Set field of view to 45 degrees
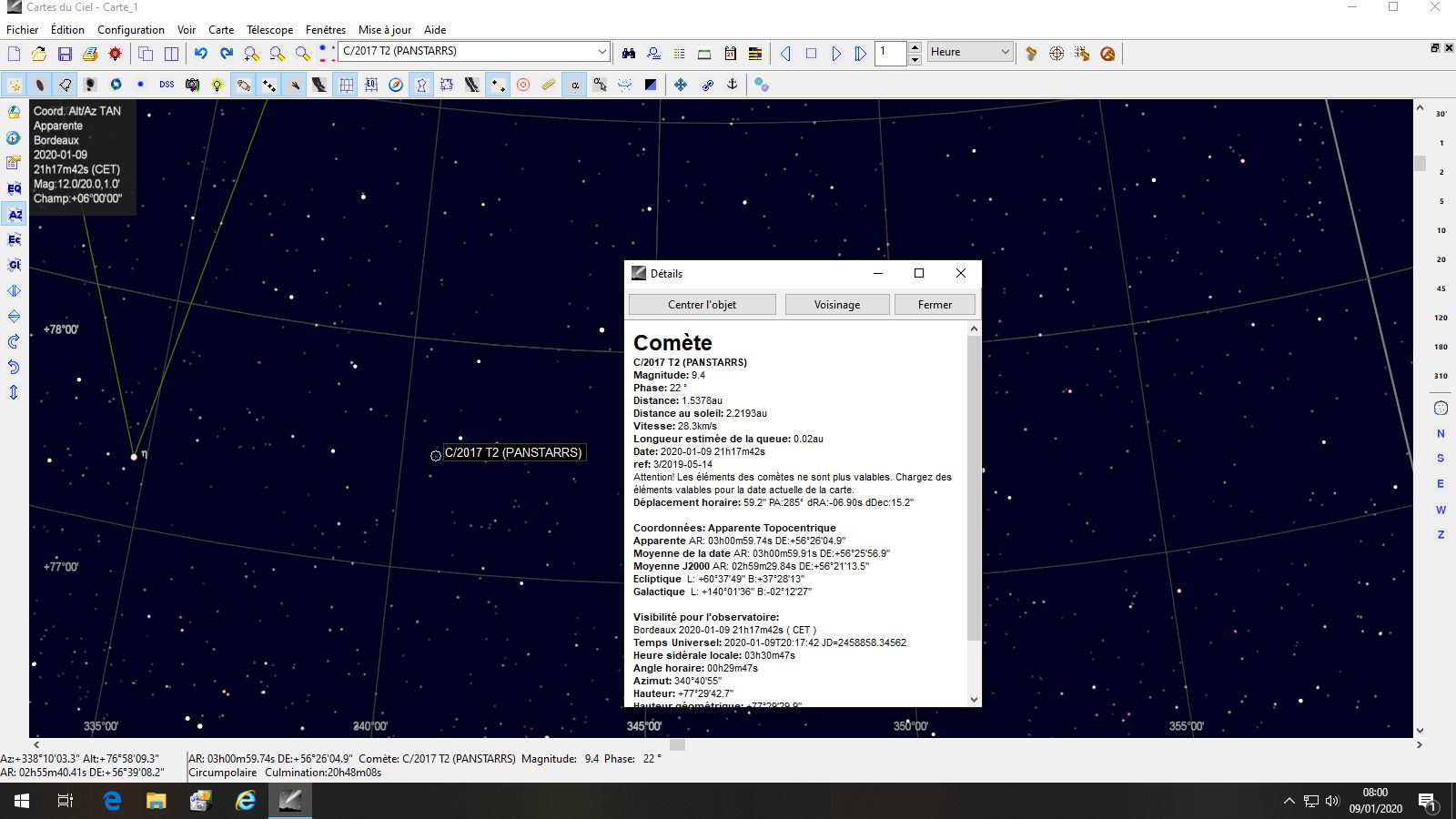Screen dimensions: 1456x819 coord(1441,288)
